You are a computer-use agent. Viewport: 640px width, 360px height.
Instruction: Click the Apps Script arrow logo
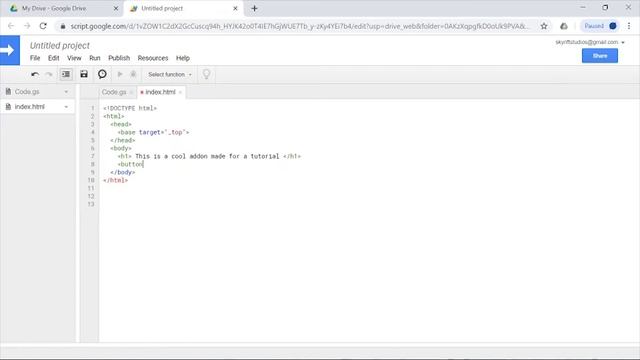point(10,50)
